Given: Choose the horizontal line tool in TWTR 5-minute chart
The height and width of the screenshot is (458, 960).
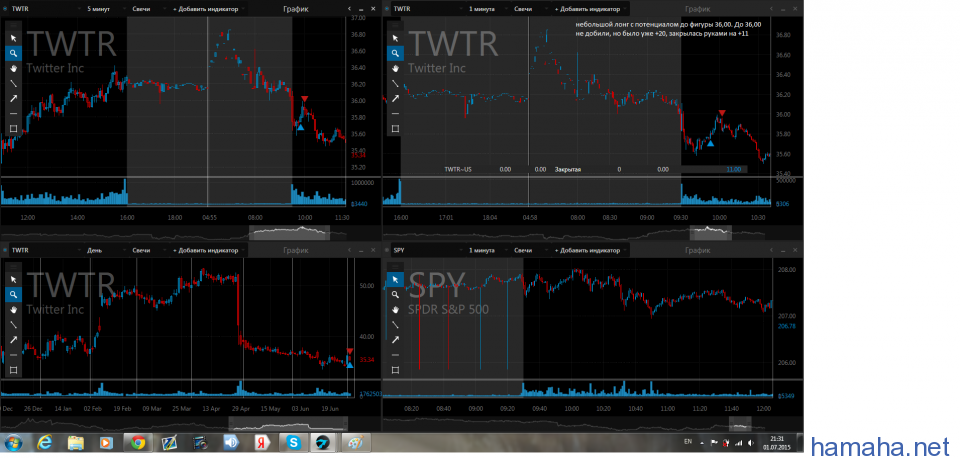Looking at the screenshot, I should pyautogui.click(x=13, y=113).
